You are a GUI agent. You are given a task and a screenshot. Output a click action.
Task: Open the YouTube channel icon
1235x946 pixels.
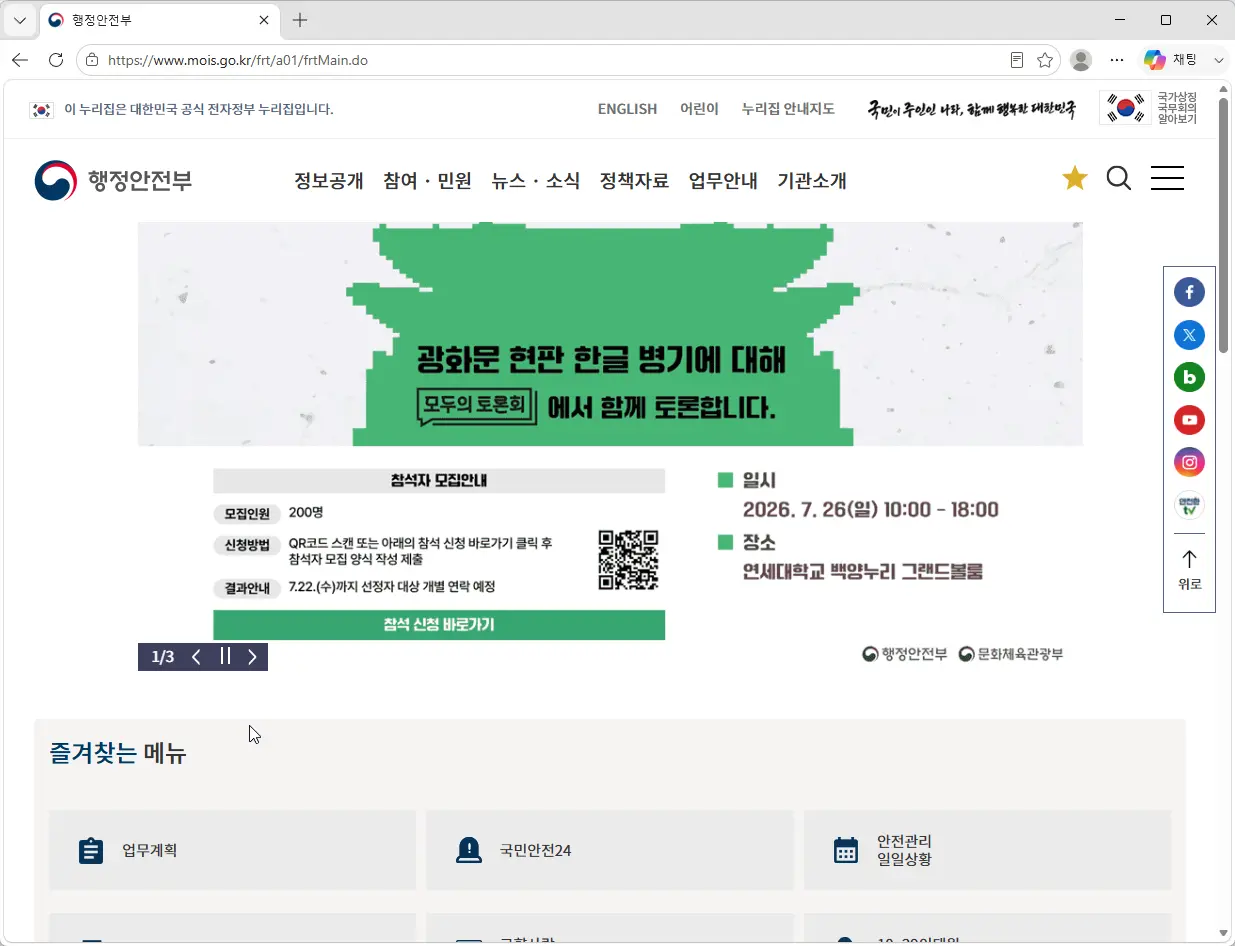1189,420
